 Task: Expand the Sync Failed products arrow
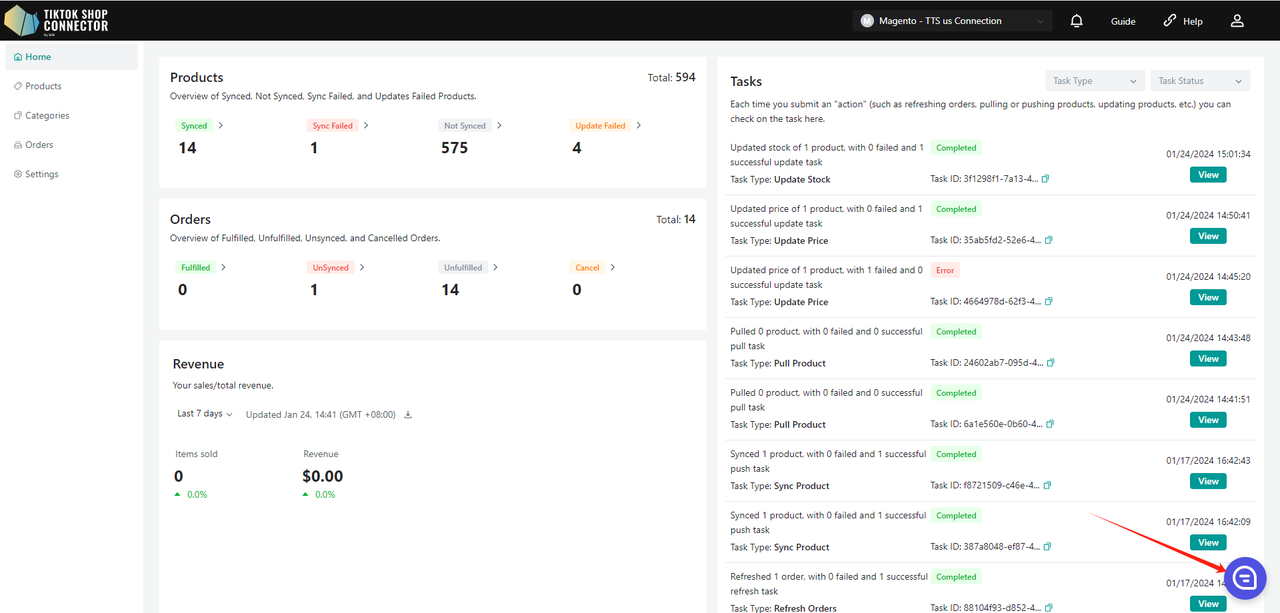(x=366, y=126)
